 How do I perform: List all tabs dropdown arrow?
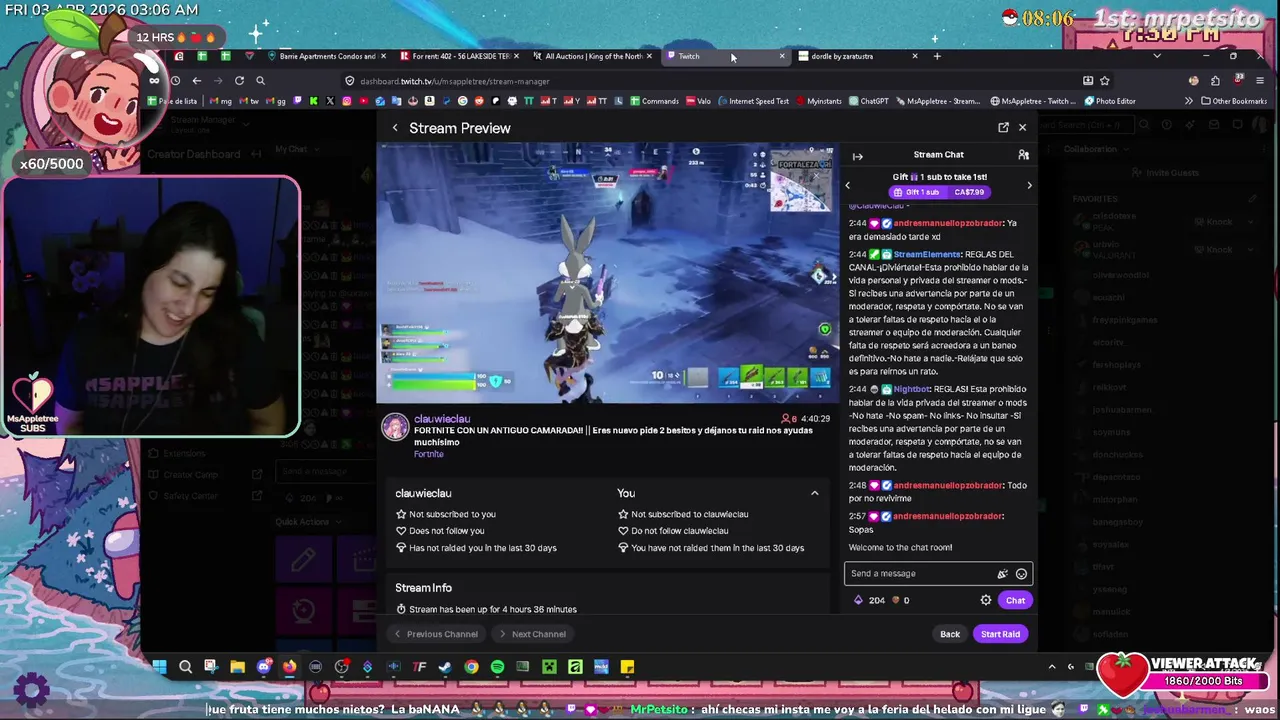1157,56
